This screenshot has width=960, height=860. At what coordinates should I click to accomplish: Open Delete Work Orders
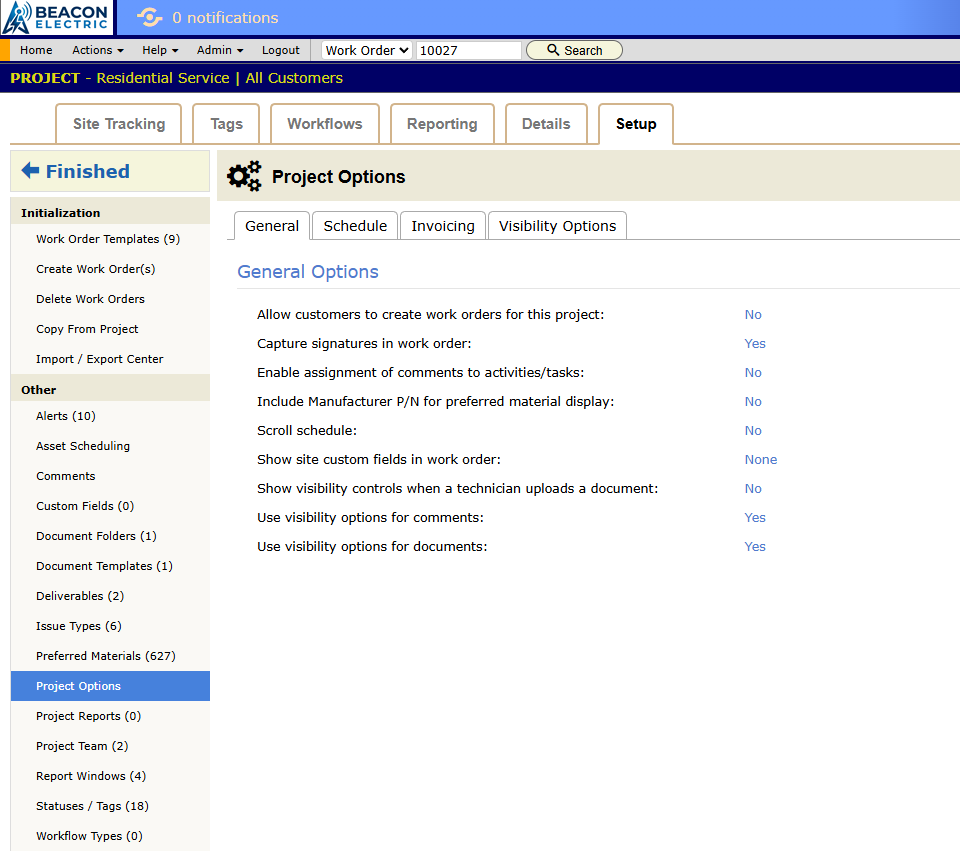tap(91, 299)
